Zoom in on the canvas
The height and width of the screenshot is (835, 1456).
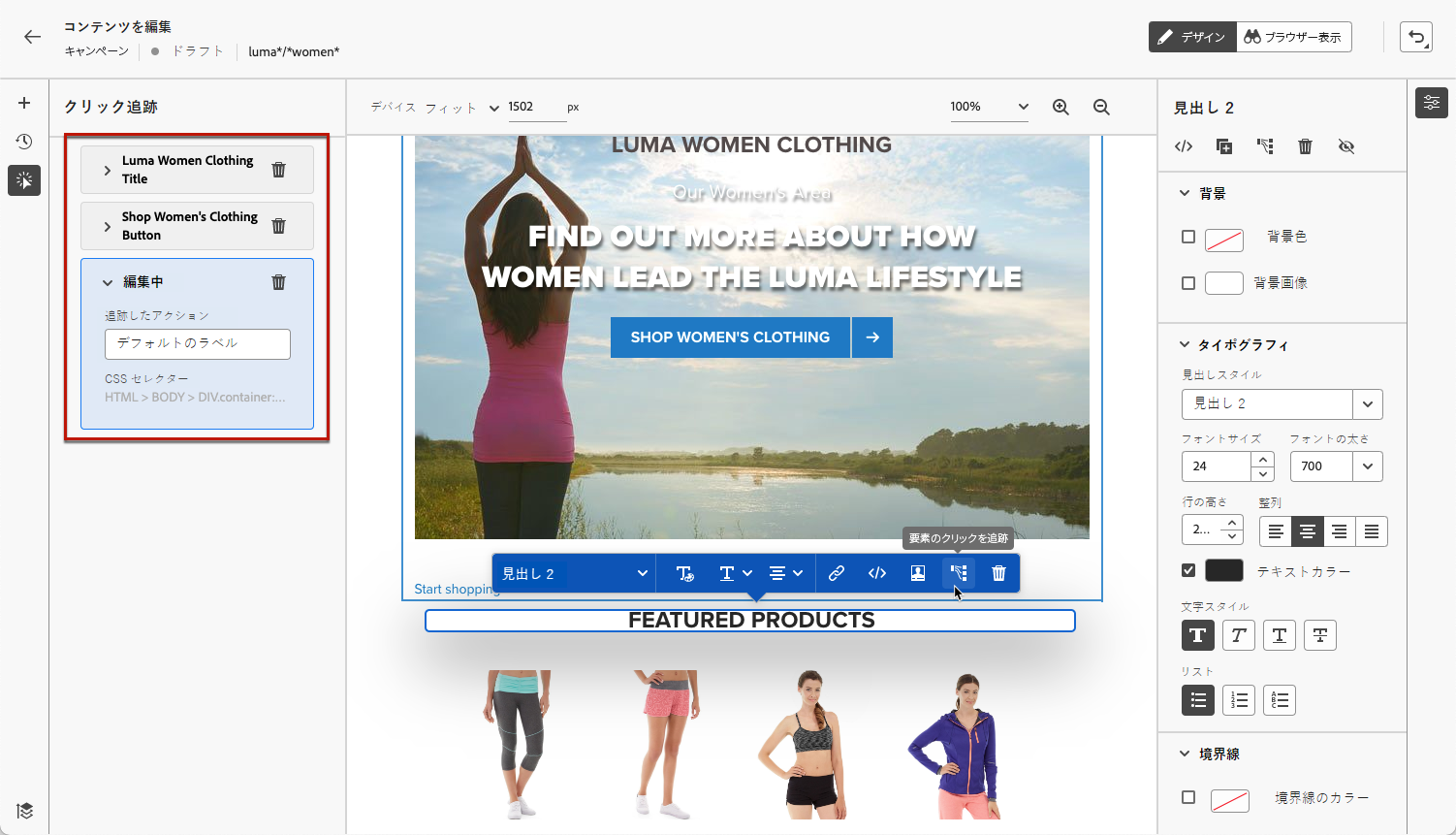(1061, 107)
